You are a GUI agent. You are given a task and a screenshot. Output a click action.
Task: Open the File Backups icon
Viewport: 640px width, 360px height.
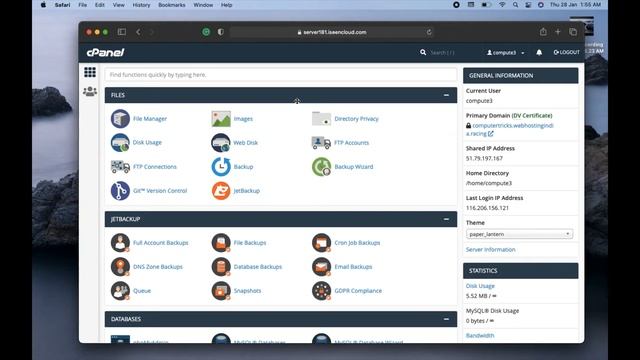[221, 243]
